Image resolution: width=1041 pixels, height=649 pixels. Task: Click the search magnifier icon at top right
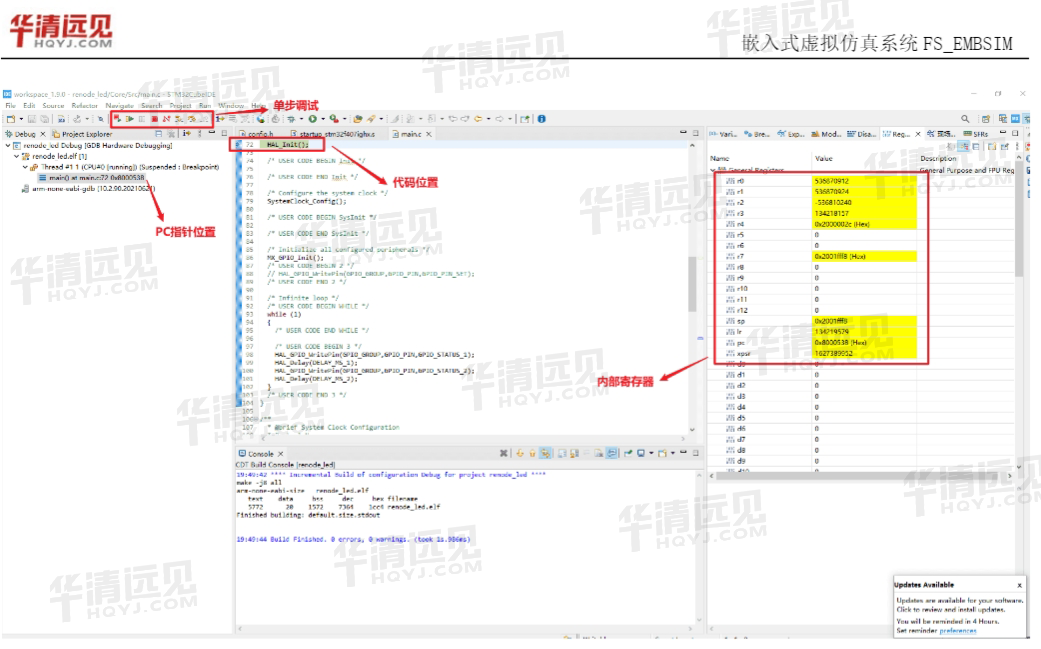coord(966,118)
